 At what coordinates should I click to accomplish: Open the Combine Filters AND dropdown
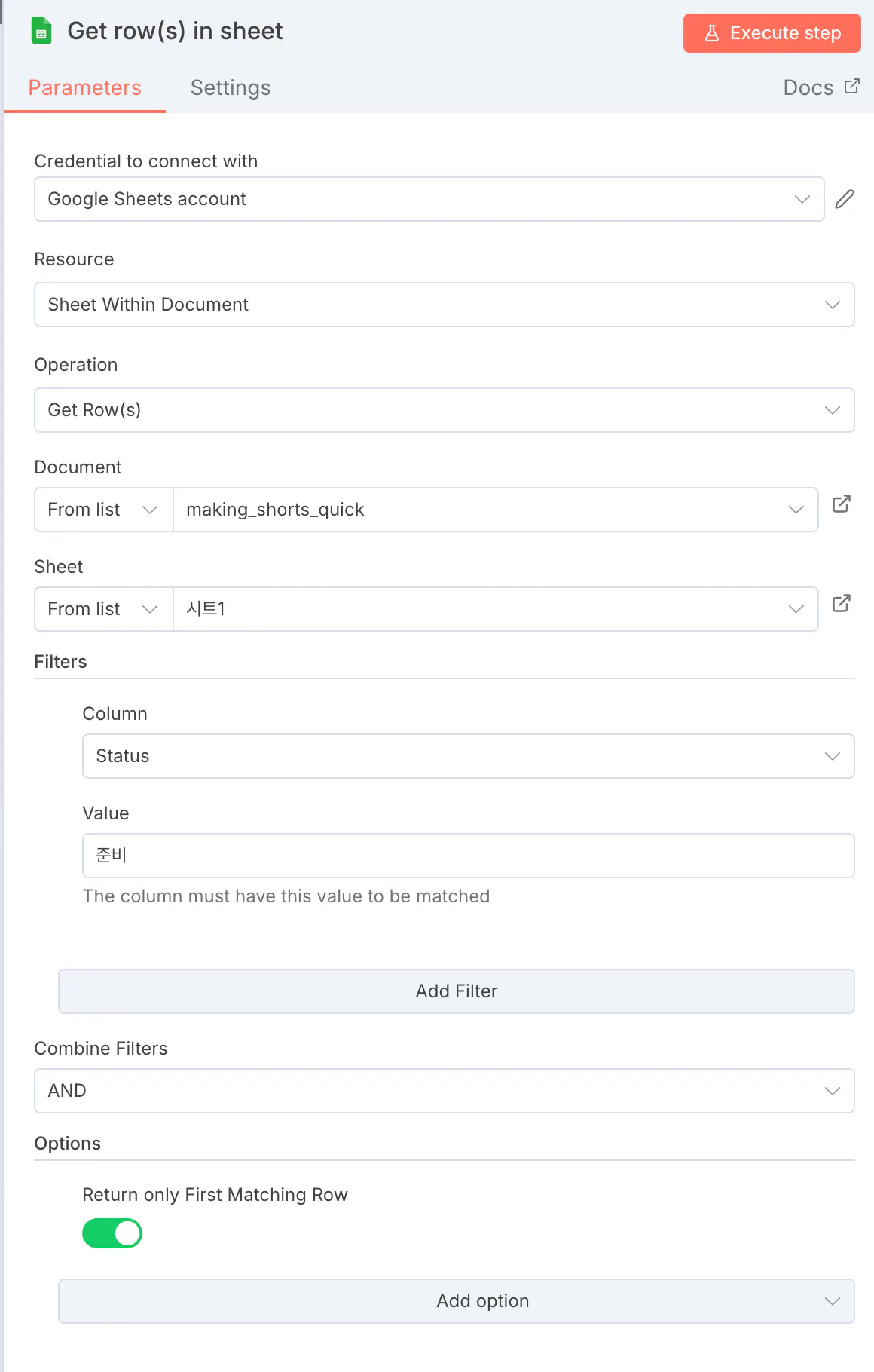pyautogui.click(x=444, y=1091)
